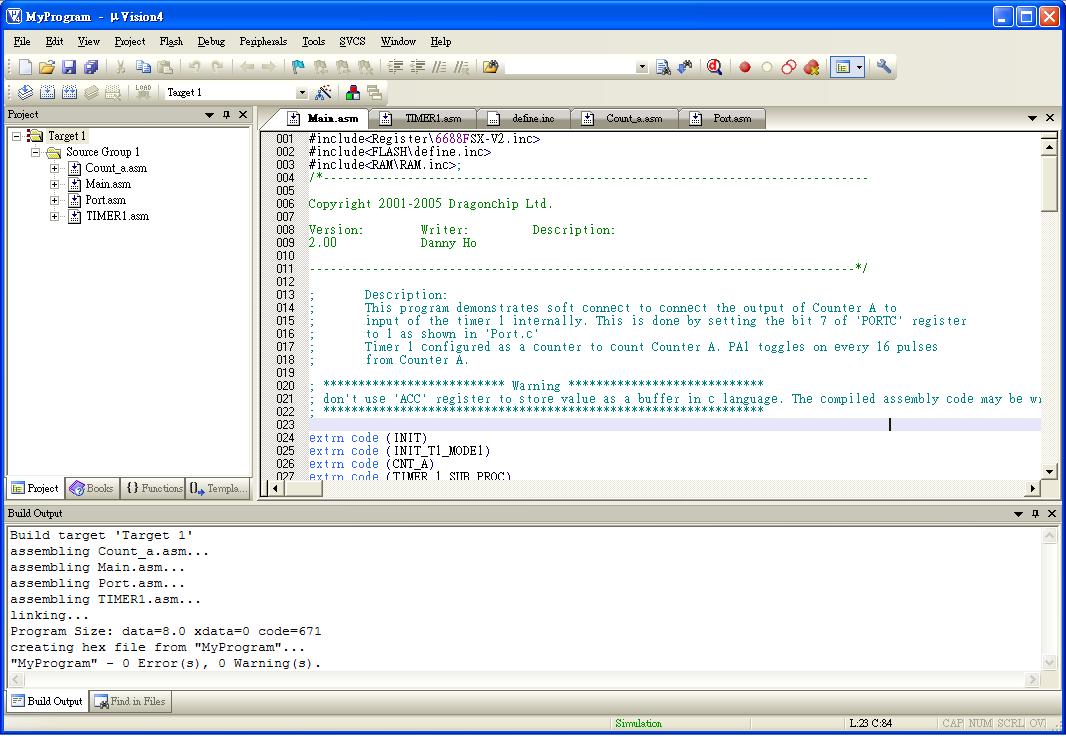Click inside the find text input field
This screenshot has height=737, width=1066.
click(x=570, y=67)
